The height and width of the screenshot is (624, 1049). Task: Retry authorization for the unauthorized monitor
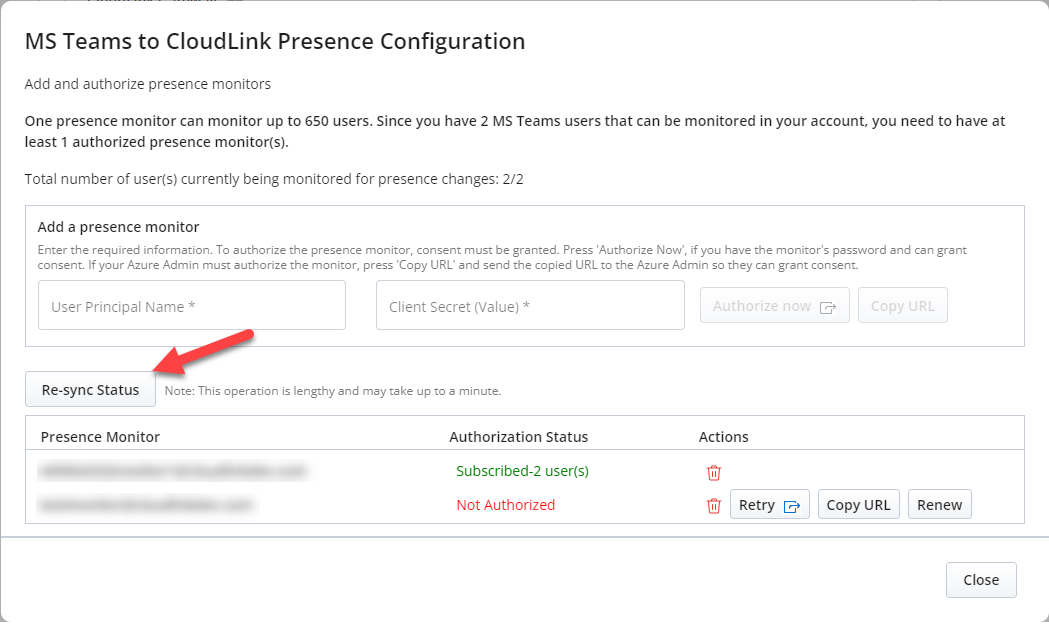[769, 505]
